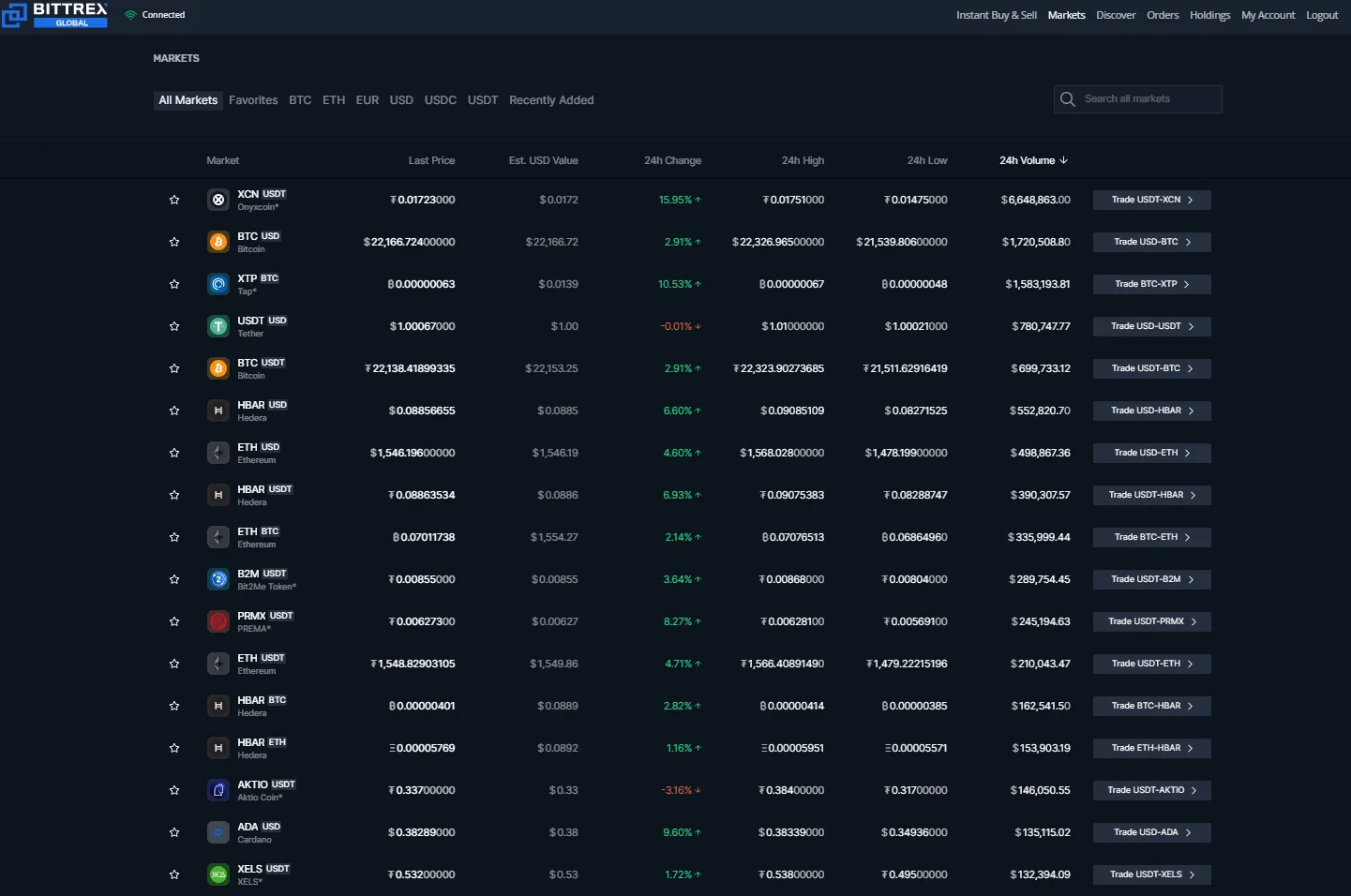Click Trade USDT-XCN button
Image resolution: width=1351 pixels, height=896 pixels.
click(1152, 200)
